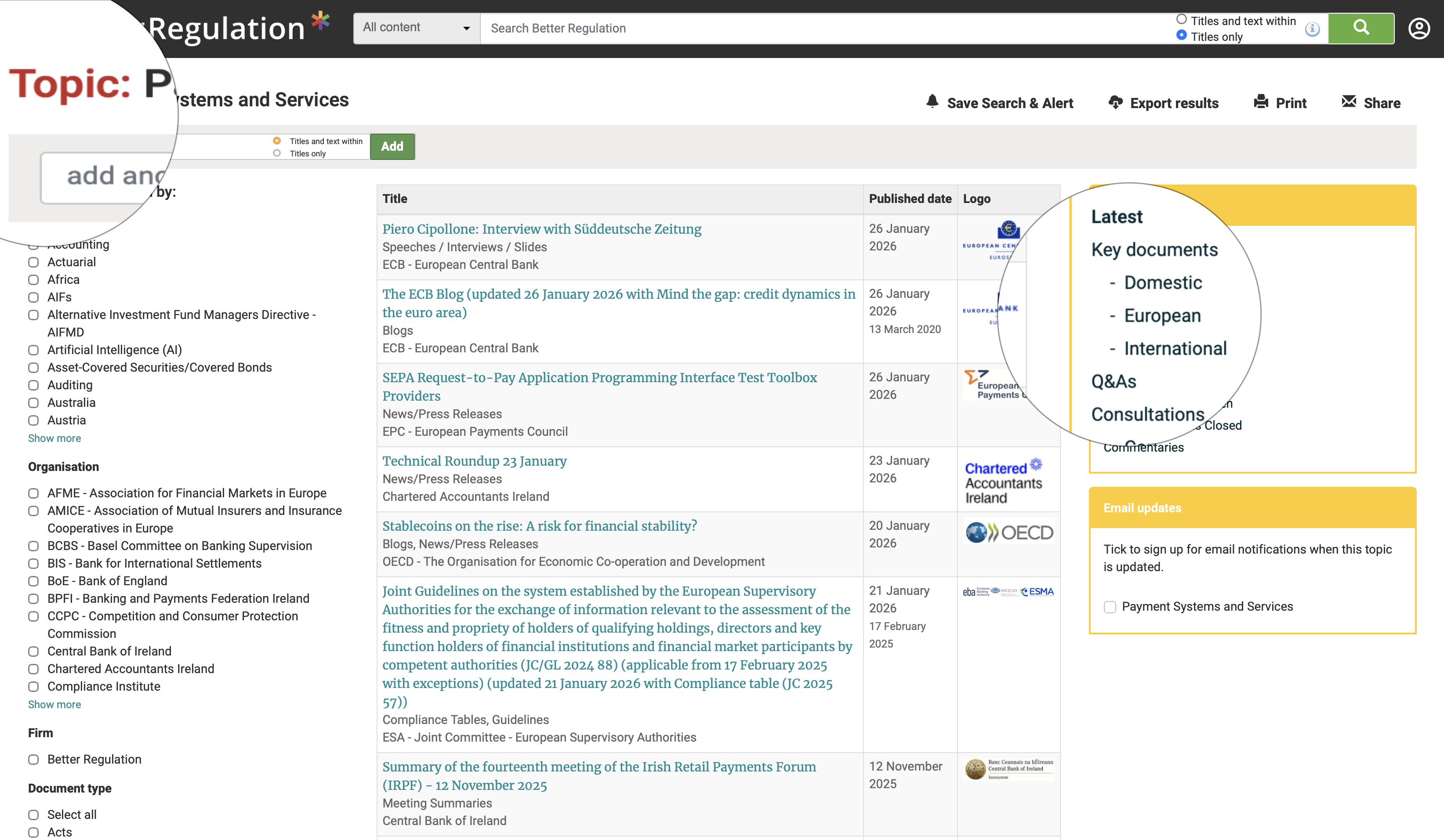
Task: Click the Search Better Regulation input field
Action: (x=802, y=28)
